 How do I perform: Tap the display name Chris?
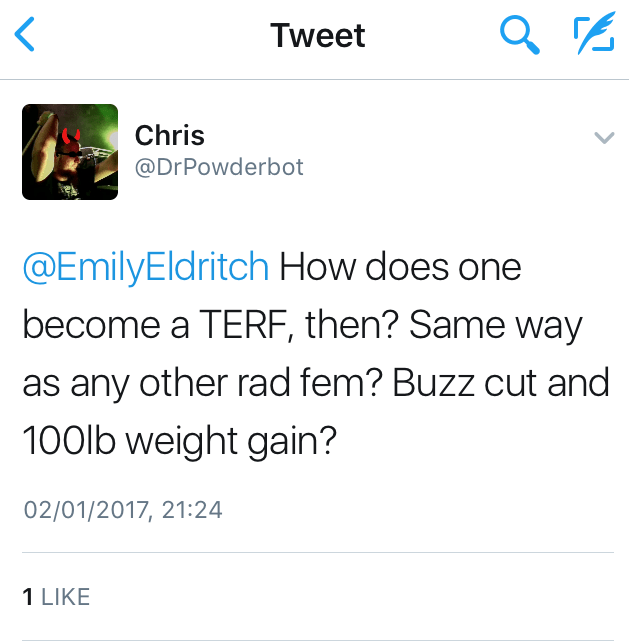coord(170,135)
